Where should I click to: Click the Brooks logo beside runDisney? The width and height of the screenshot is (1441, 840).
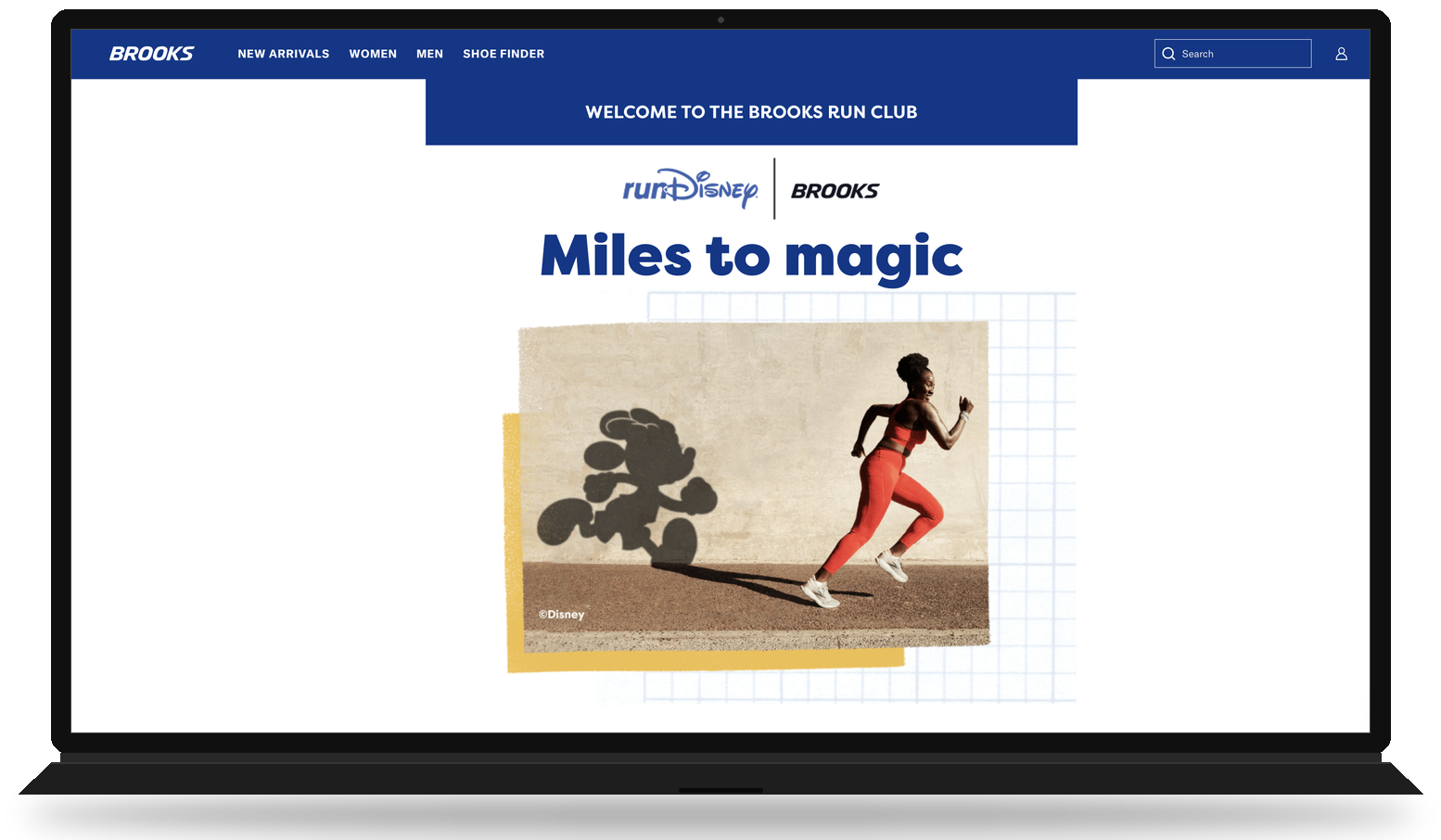pyautogui.click(x=835, y=191)
